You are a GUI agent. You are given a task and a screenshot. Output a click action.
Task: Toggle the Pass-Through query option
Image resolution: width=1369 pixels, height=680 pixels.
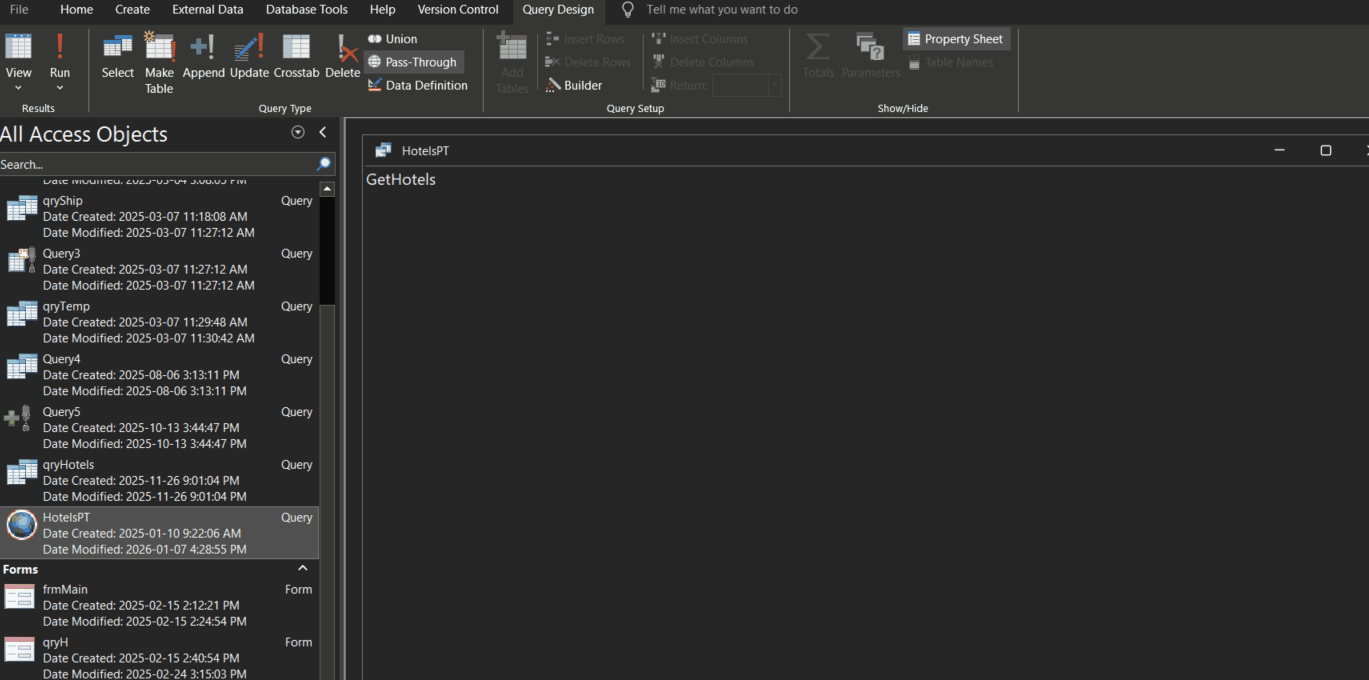tap(413, 61)
